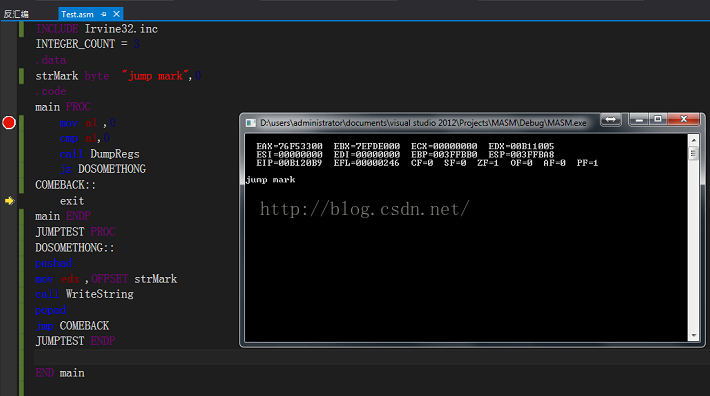
Task: Click the console window icon in the MASM.exe title bar
Action: 250,123
